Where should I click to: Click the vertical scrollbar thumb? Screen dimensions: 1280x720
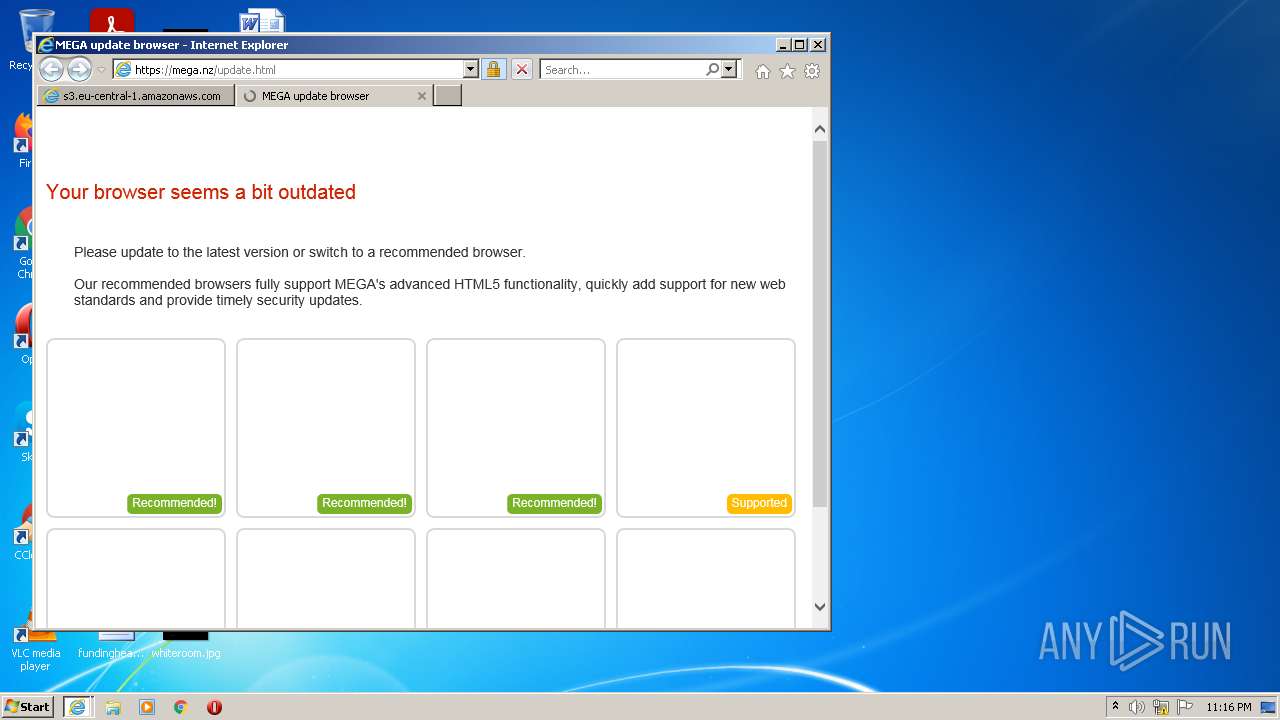click(820, 323)
